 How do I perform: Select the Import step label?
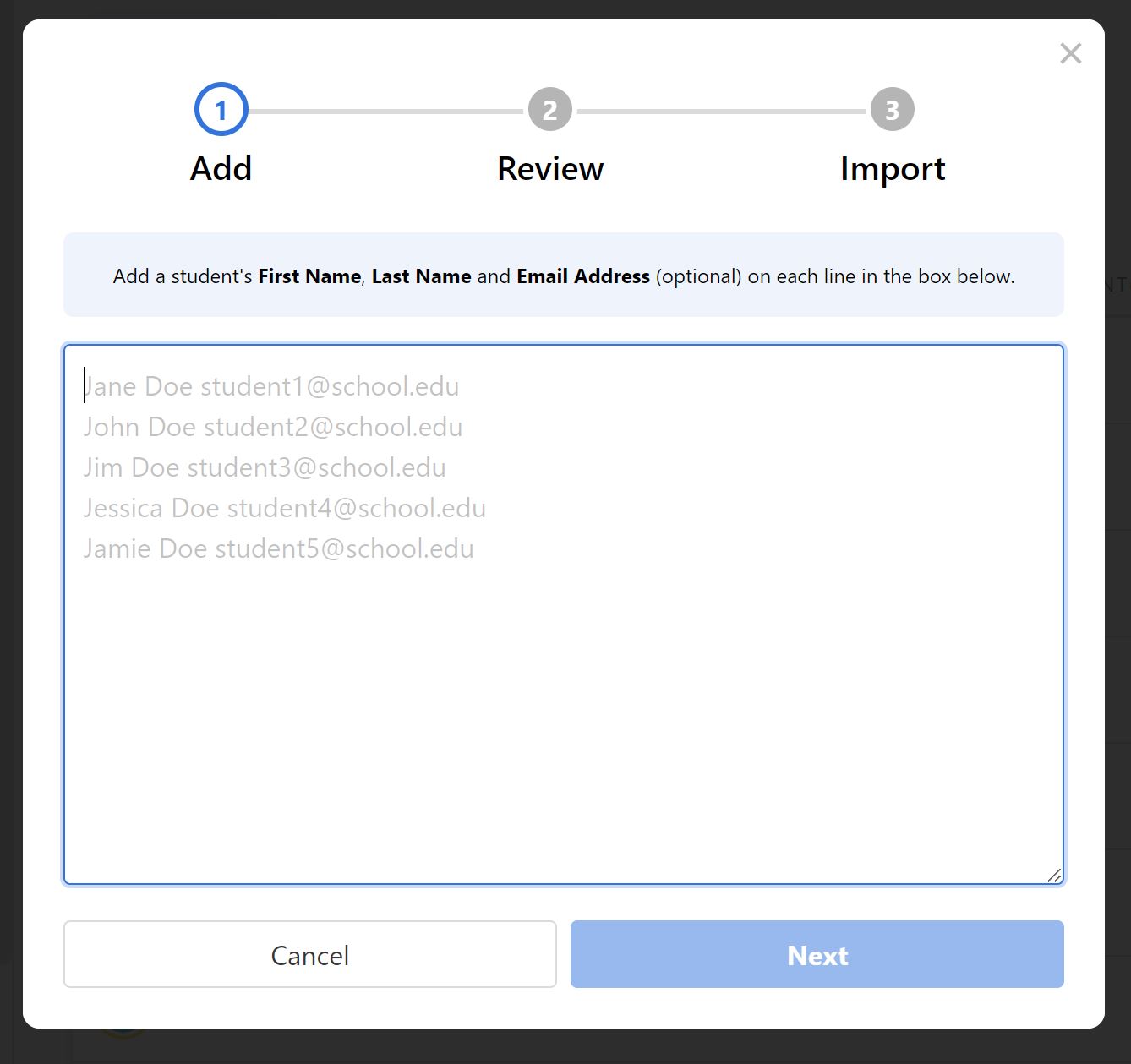pyautogui.click(x=892, y=169)
